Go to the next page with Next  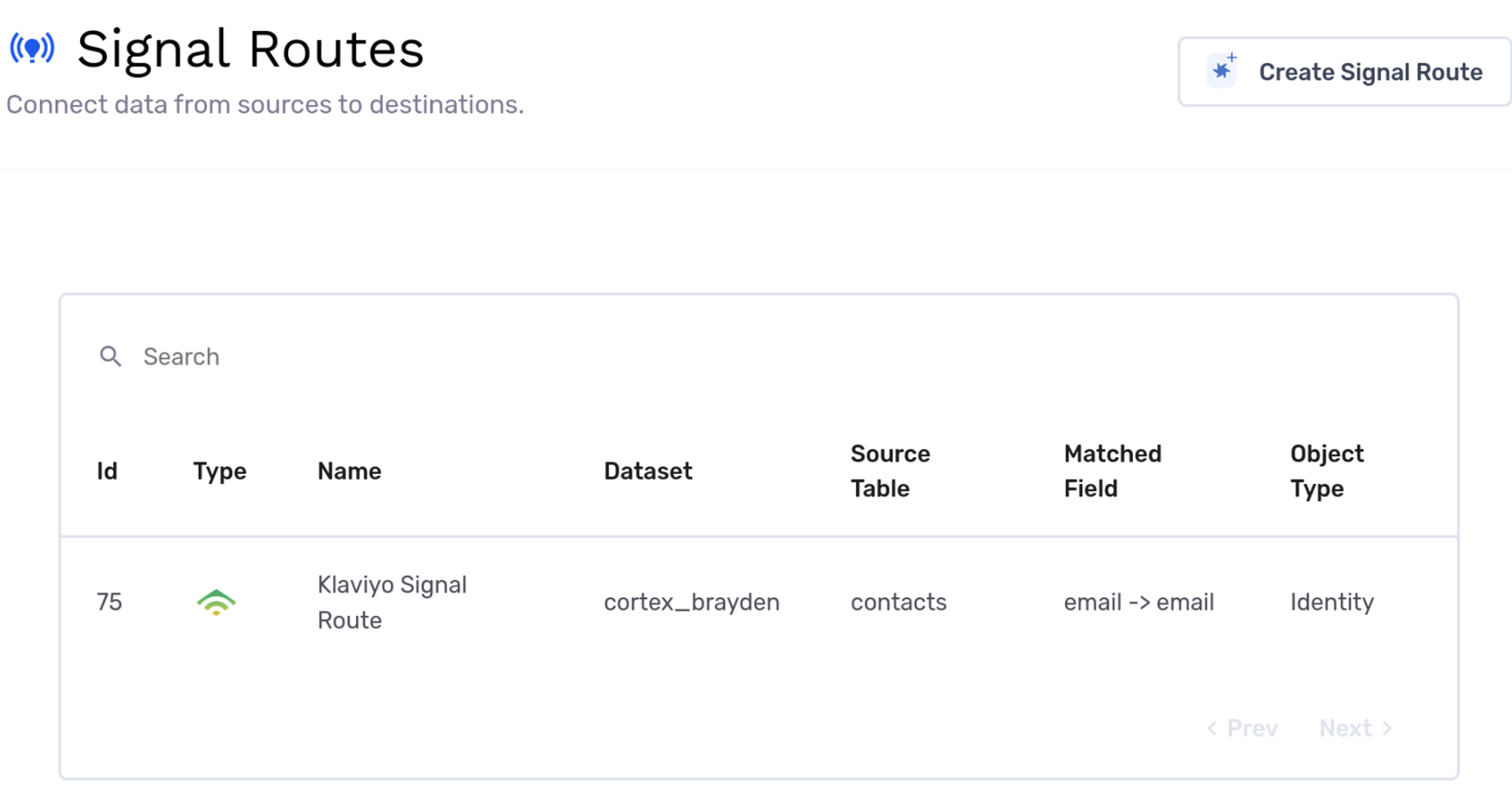coord(1356,729)
